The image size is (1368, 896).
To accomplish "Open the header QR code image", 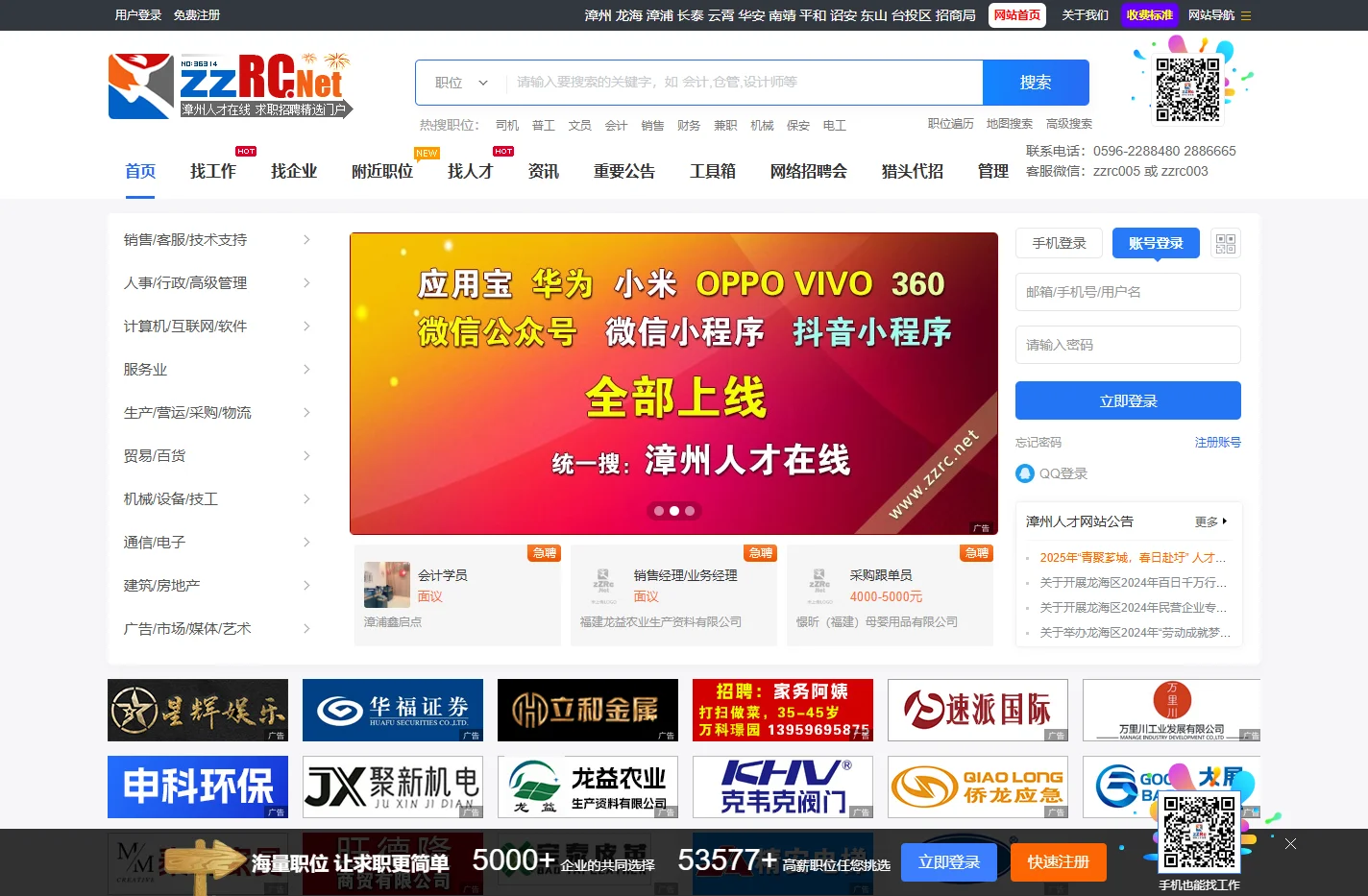I will click(1187, 89).
